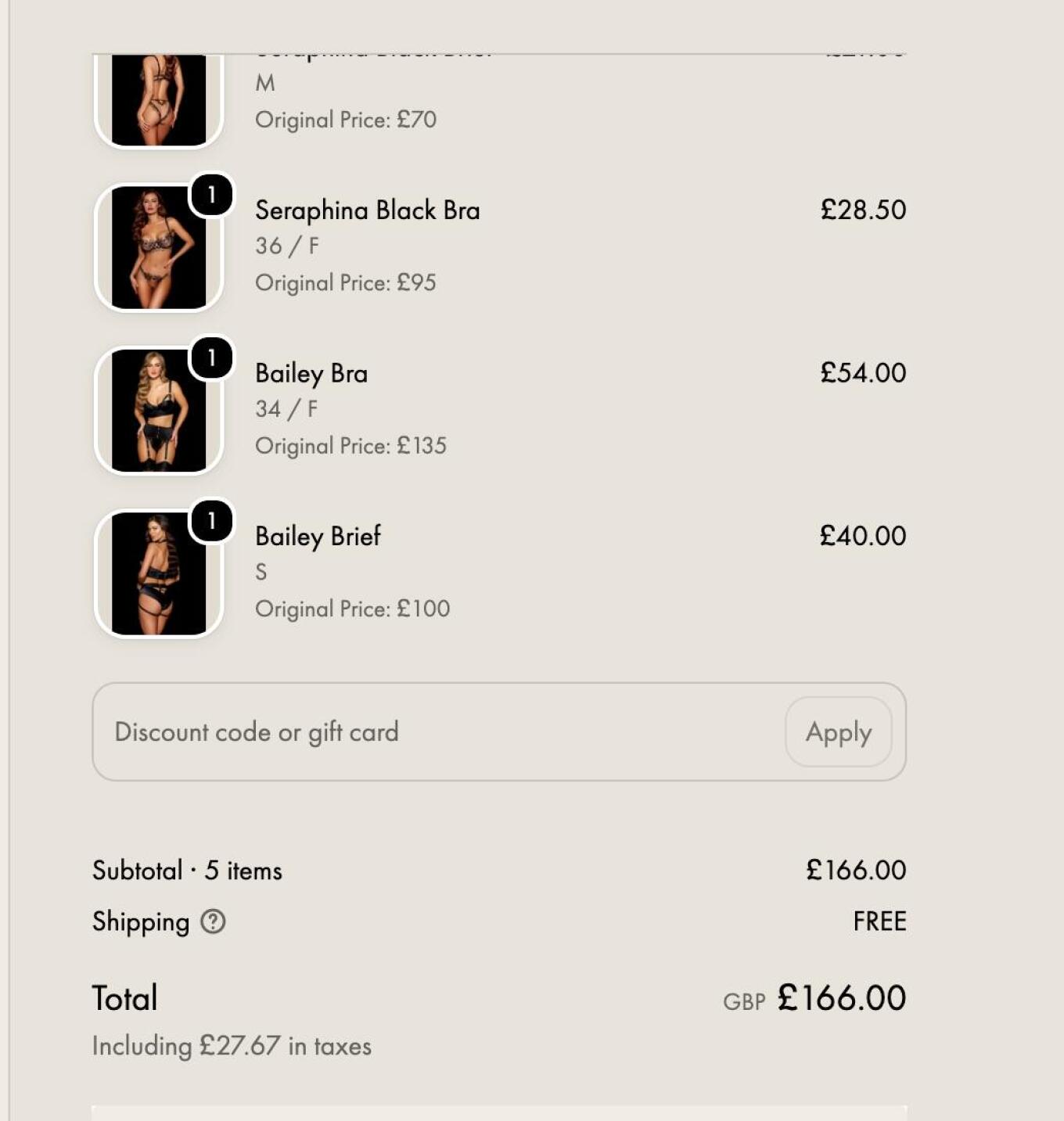
Task: Click the £54.00 Bailey Bra price
Action: (863, 373)
